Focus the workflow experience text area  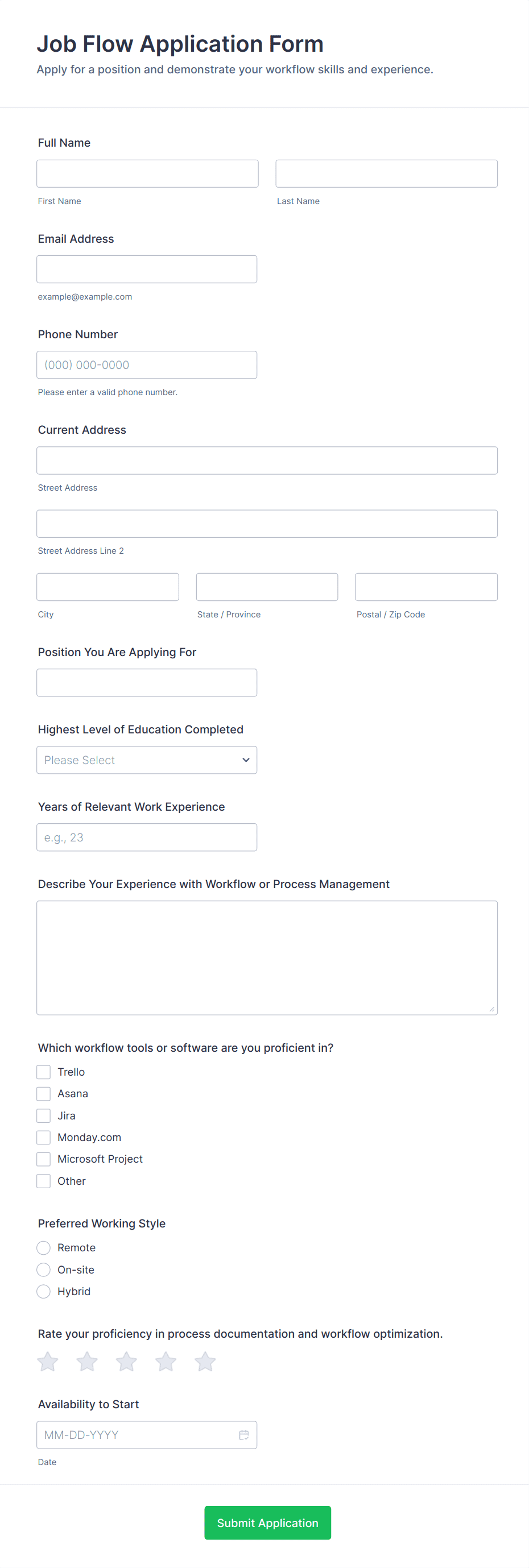point(267,957)
